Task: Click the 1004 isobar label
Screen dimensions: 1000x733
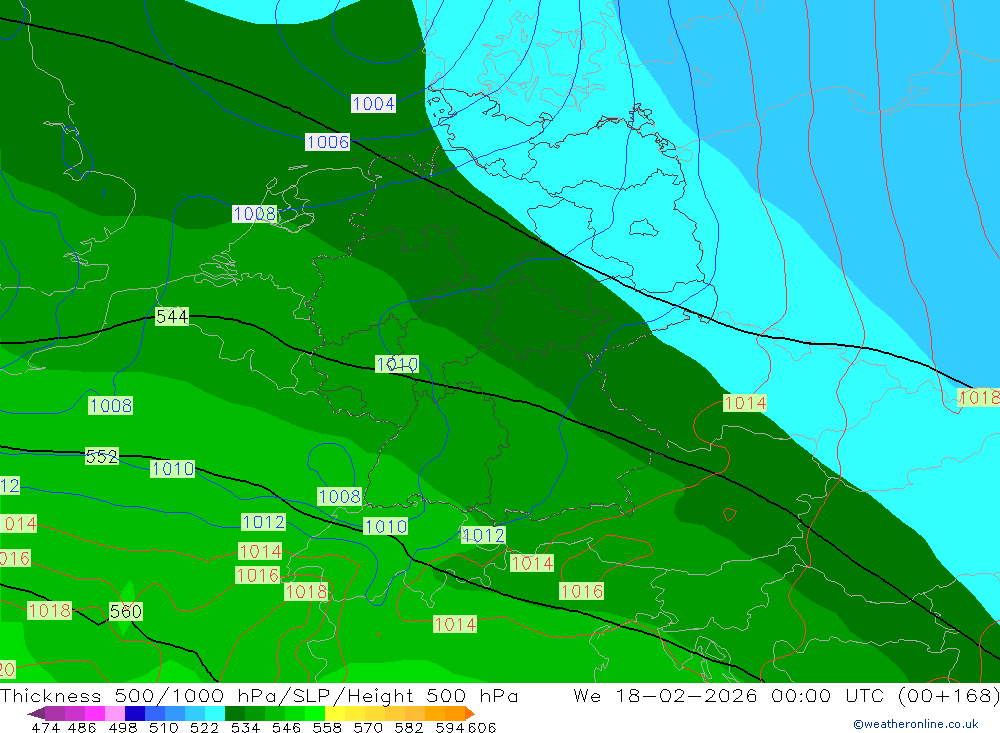Action: coord(373,103)
